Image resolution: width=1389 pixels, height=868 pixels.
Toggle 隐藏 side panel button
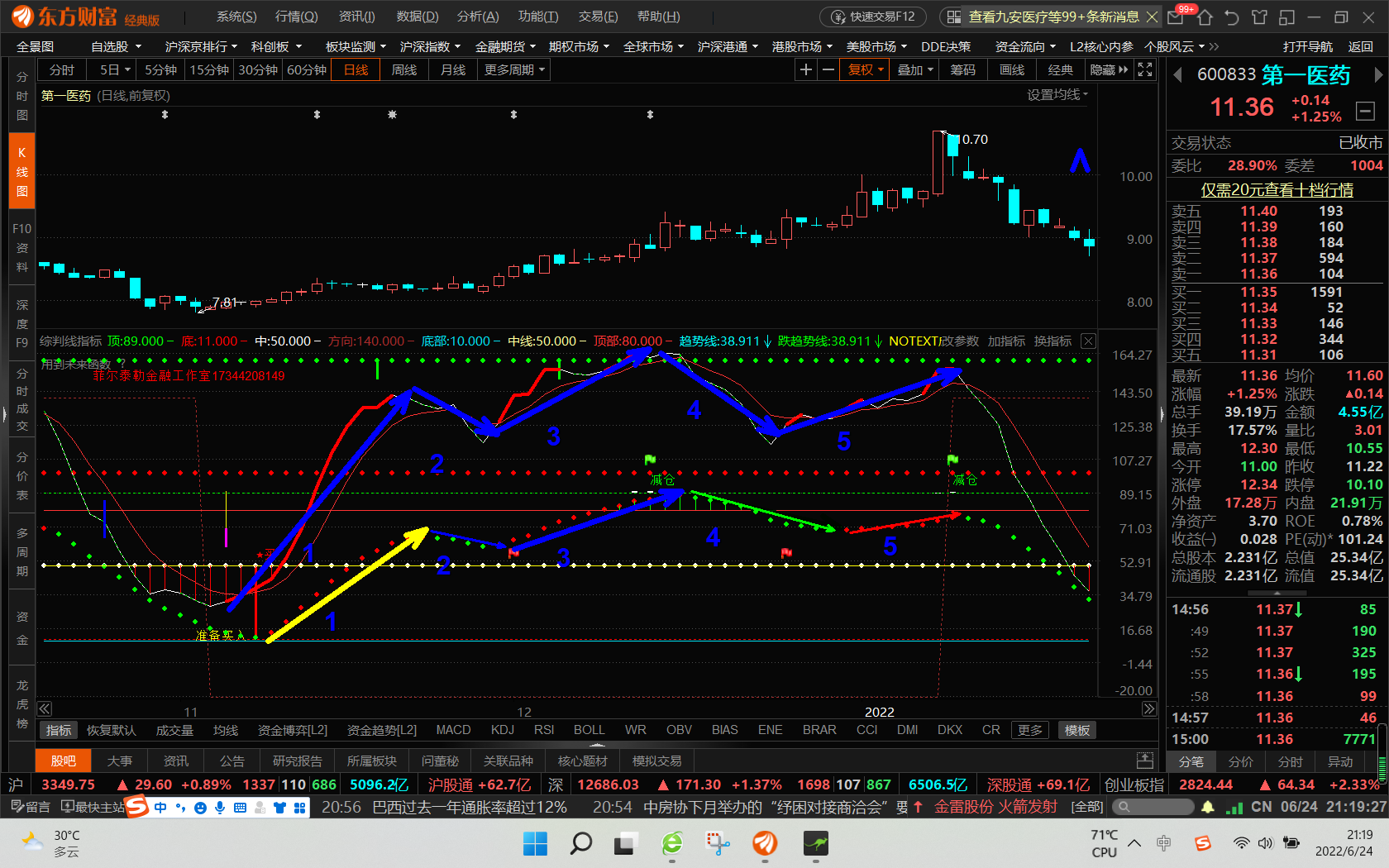pyautogui.click(x=1109, y=70)
